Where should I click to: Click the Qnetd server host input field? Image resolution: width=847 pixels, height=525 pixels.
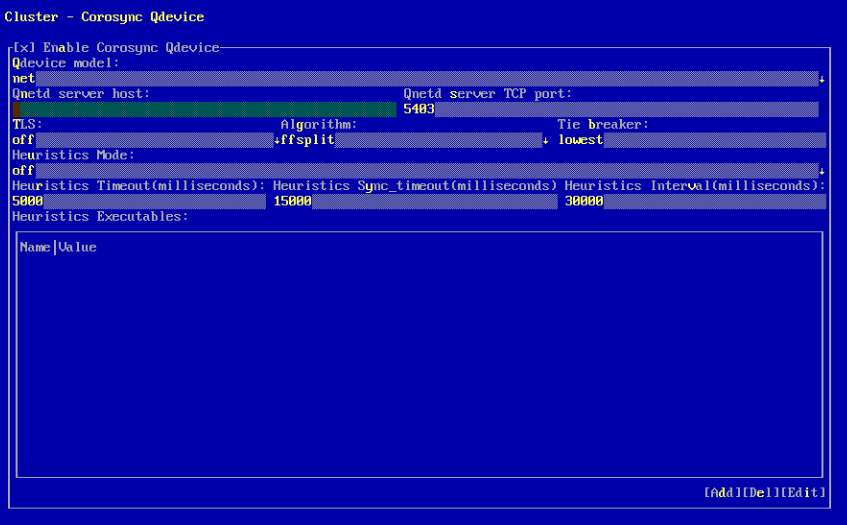click(x=204, y=109)
